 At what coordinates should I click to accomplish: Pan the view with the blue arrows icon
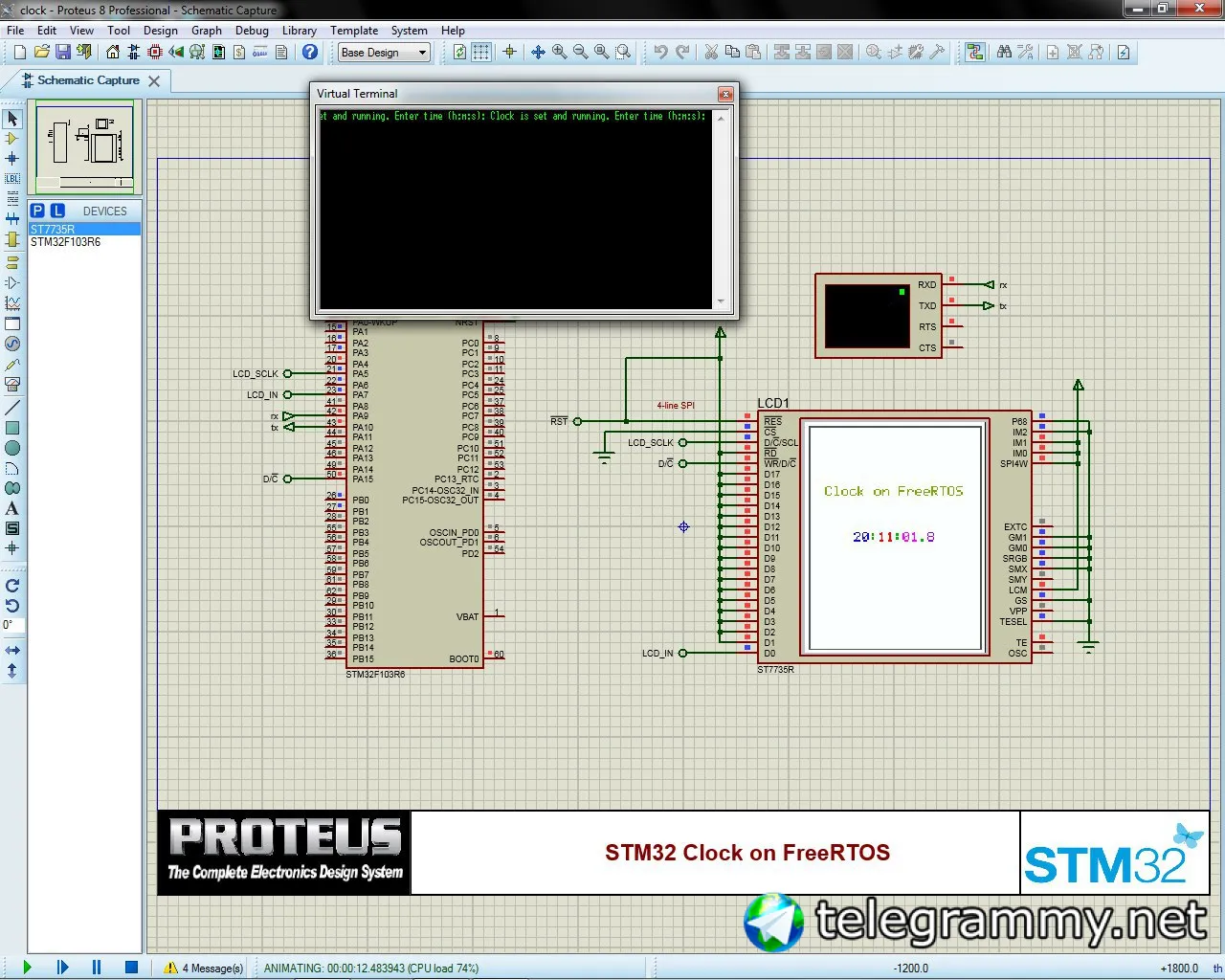point(538,53)
